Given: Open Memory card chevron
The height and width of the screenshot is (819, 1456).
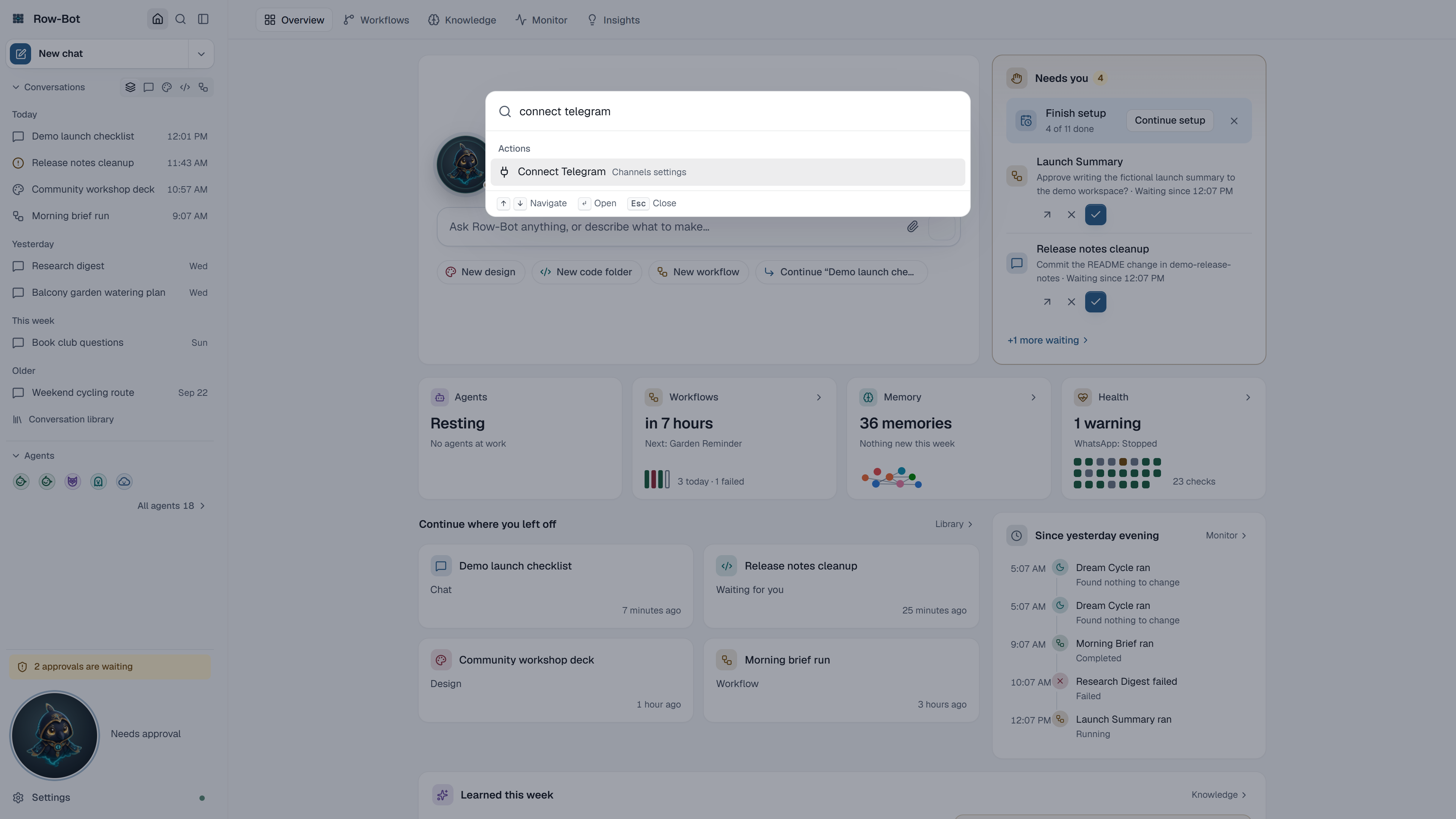Looking at the screenshot, I should (x=1033, y=397).
